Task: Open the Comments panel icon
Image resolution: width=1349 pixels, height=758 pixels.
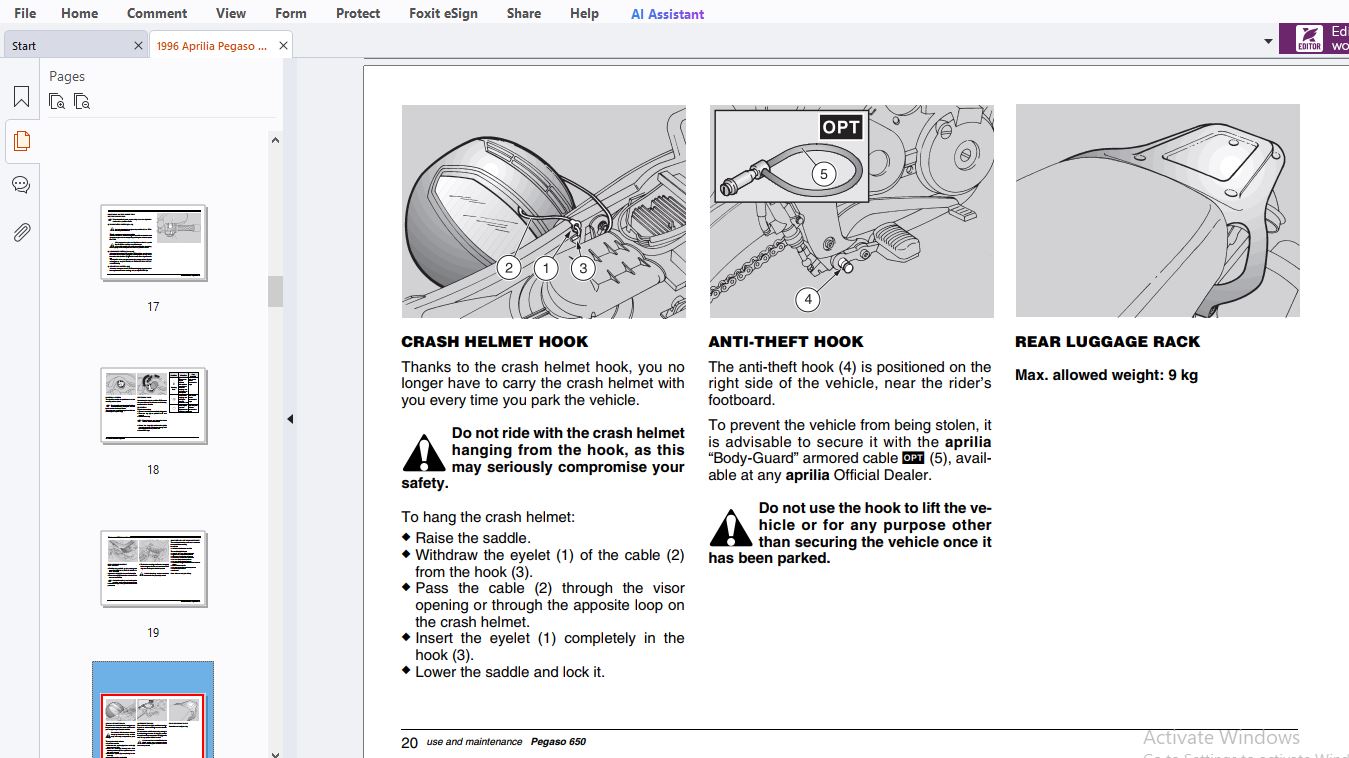Action: click(x=21, y=185)
